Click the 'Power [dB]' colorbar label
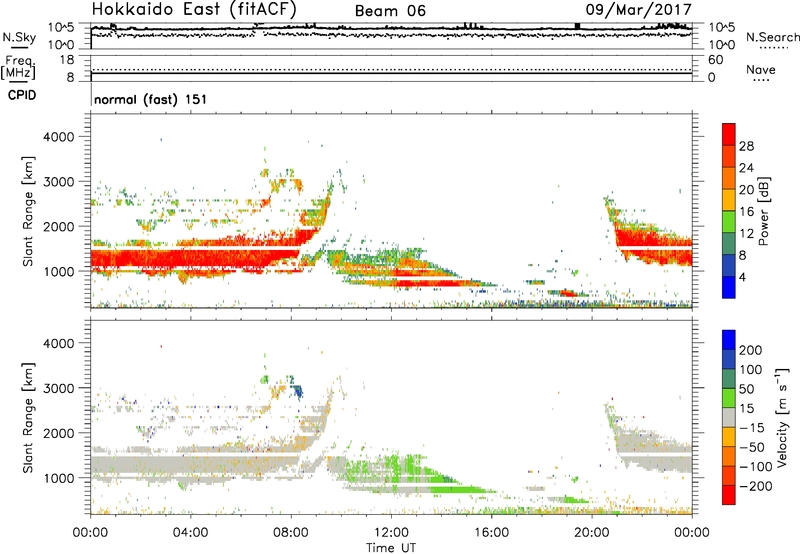The height and width of the screenshot is (554, 800). click(x=763, y=211)
